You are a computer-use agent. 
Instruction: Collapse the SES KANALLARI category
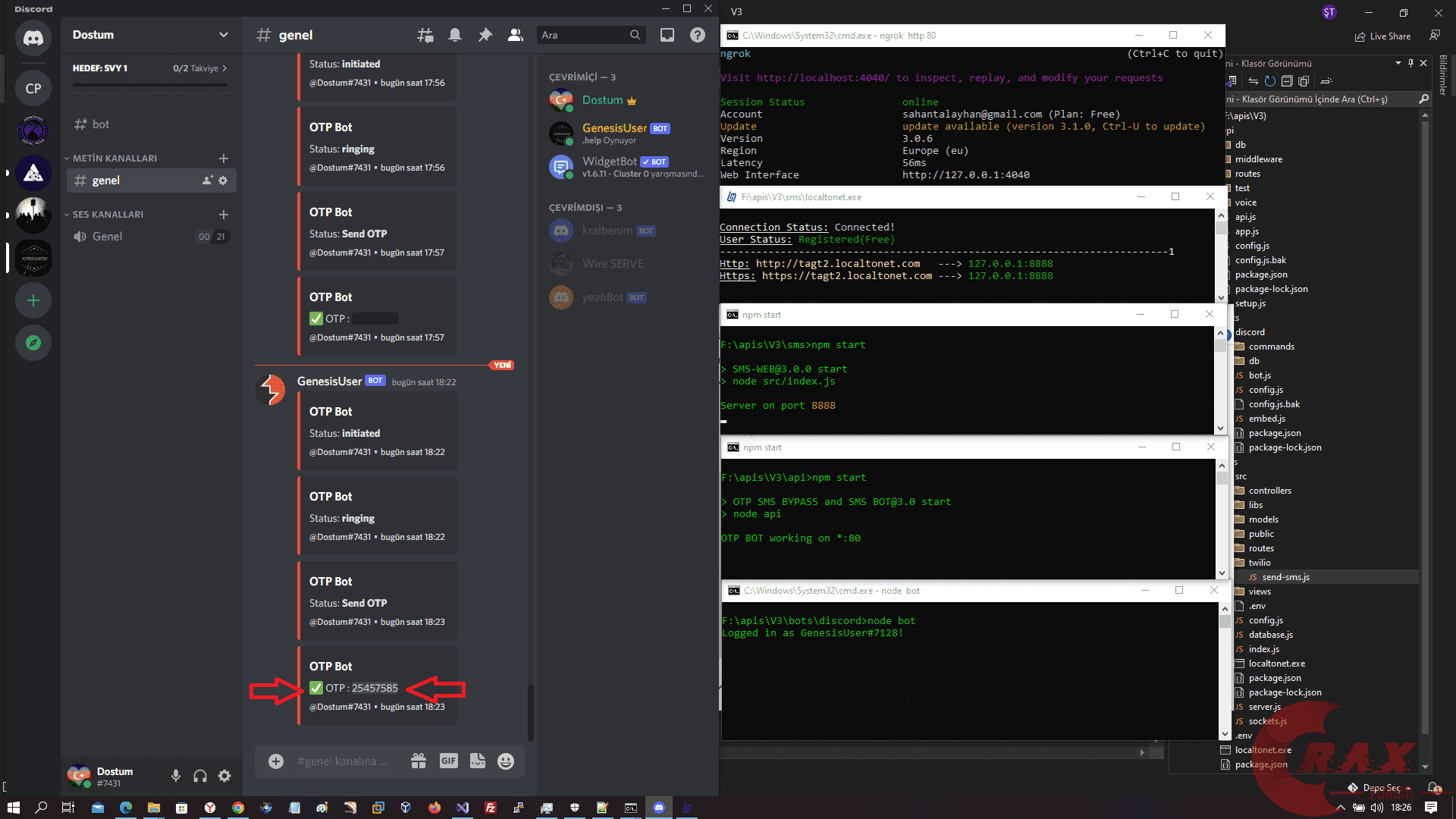pyautogui.click(x=107, y=215)
